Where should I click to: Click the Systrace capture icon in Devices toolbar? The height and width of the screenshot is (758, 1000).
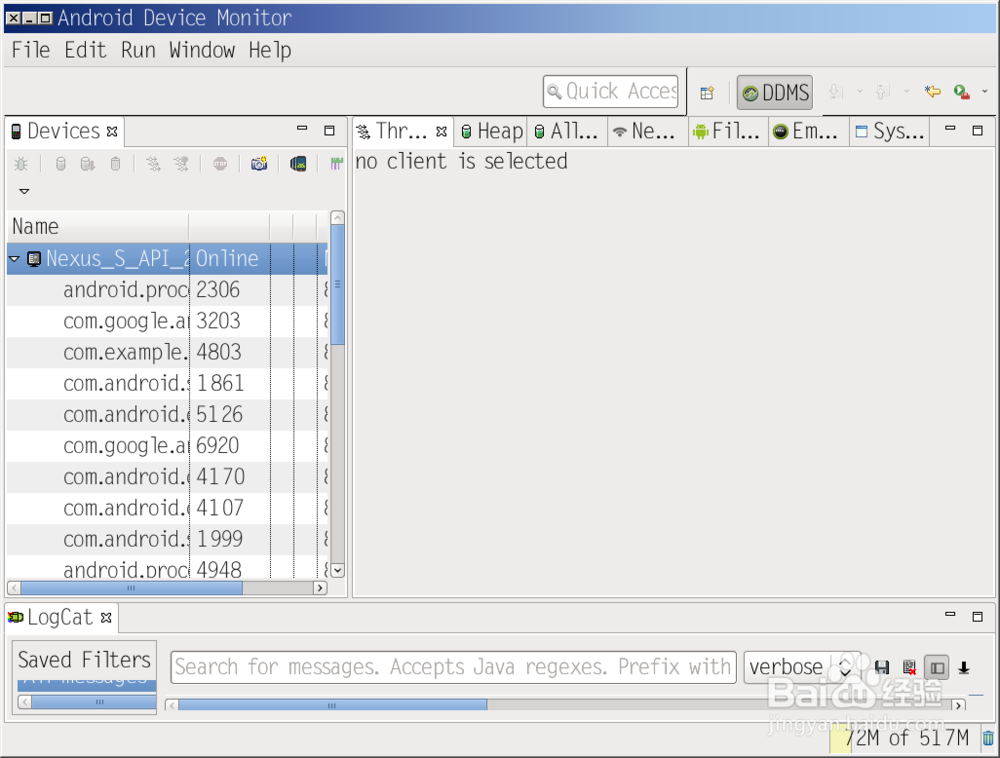tap(336, 164)
